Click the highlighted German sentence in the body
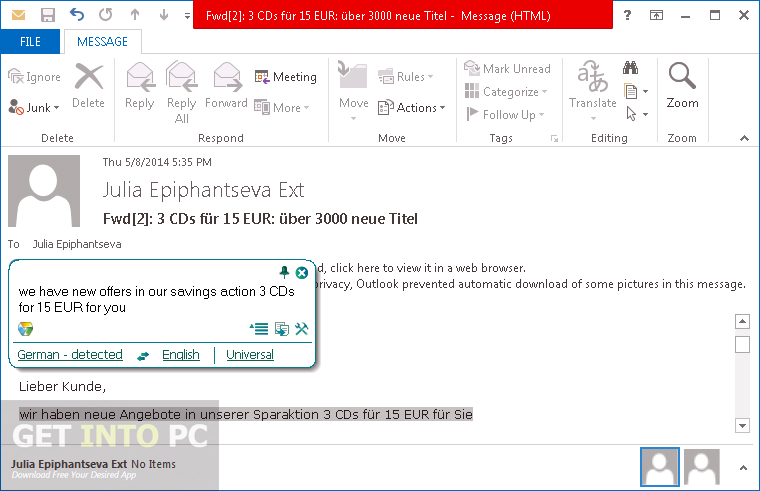760x491 pixels. coord(246,414)
